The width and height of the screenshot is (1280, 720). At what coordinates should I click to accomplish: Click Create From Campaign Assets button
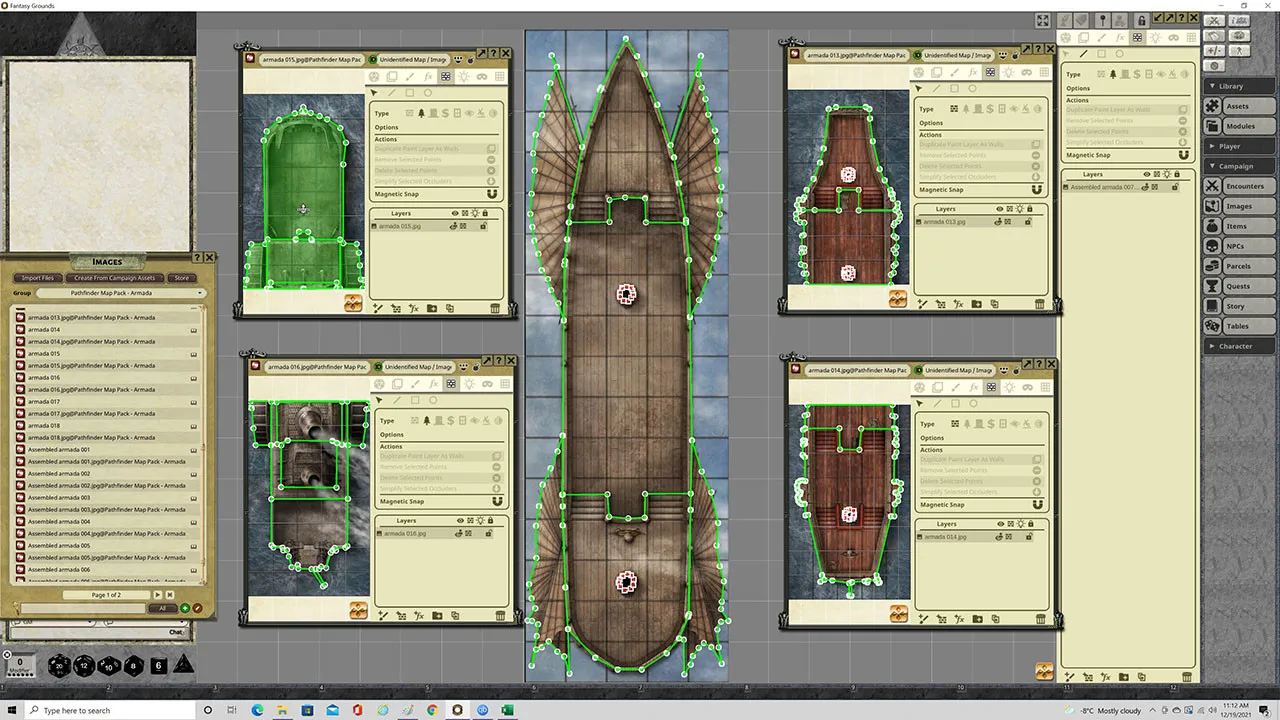coord(115,278)
